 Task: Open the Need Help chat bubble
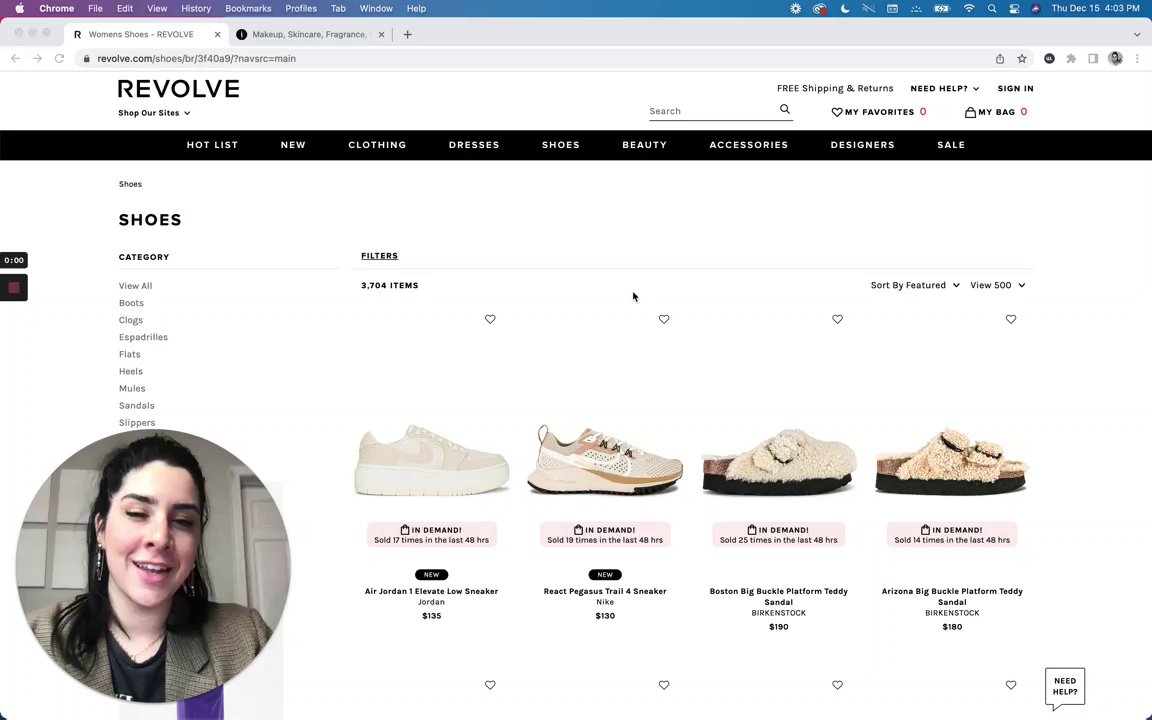pos(1065,688)
